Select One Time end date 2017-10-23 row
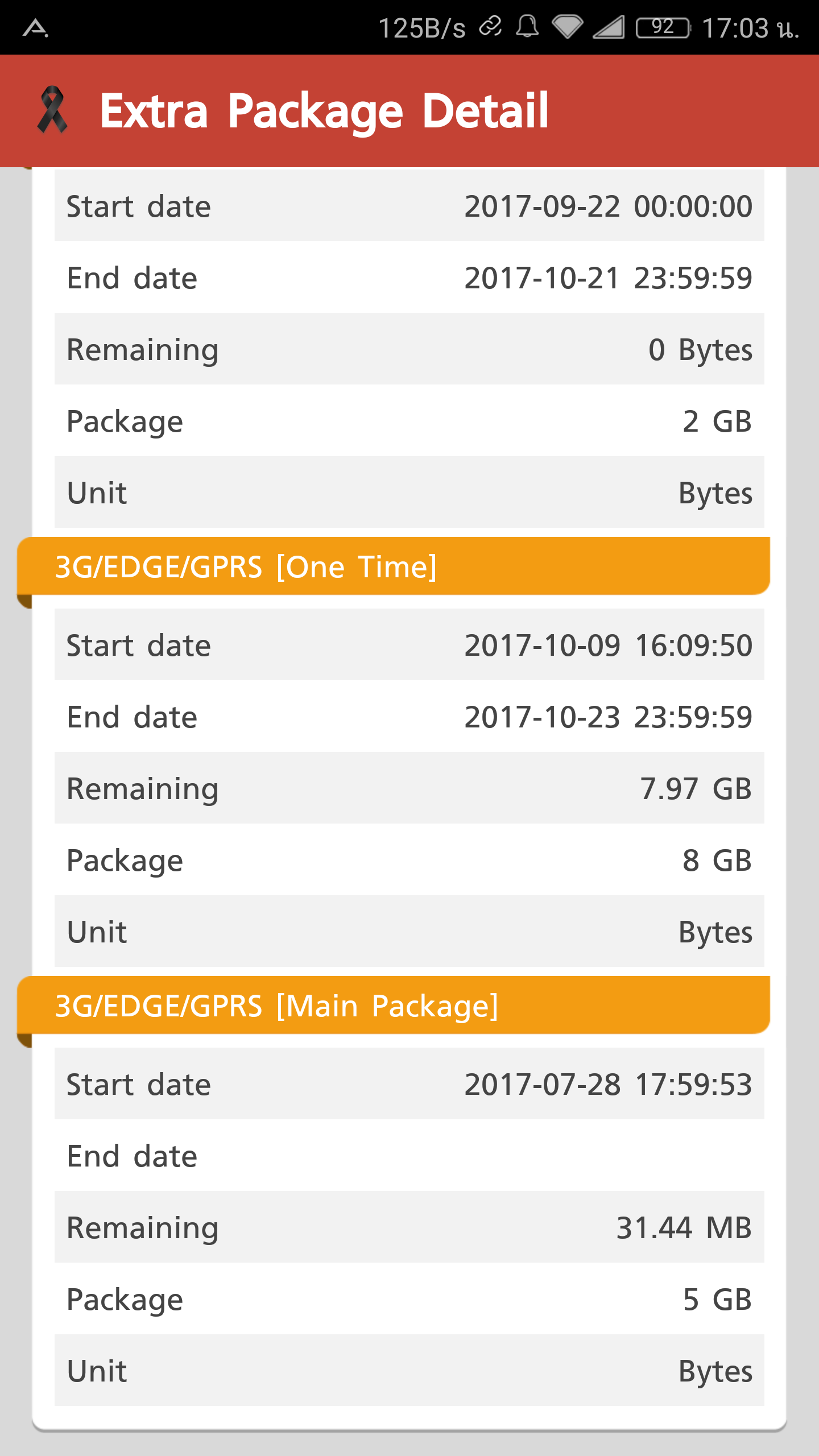Viewport: 819px width, 1456px height. [x=409, y=716]
